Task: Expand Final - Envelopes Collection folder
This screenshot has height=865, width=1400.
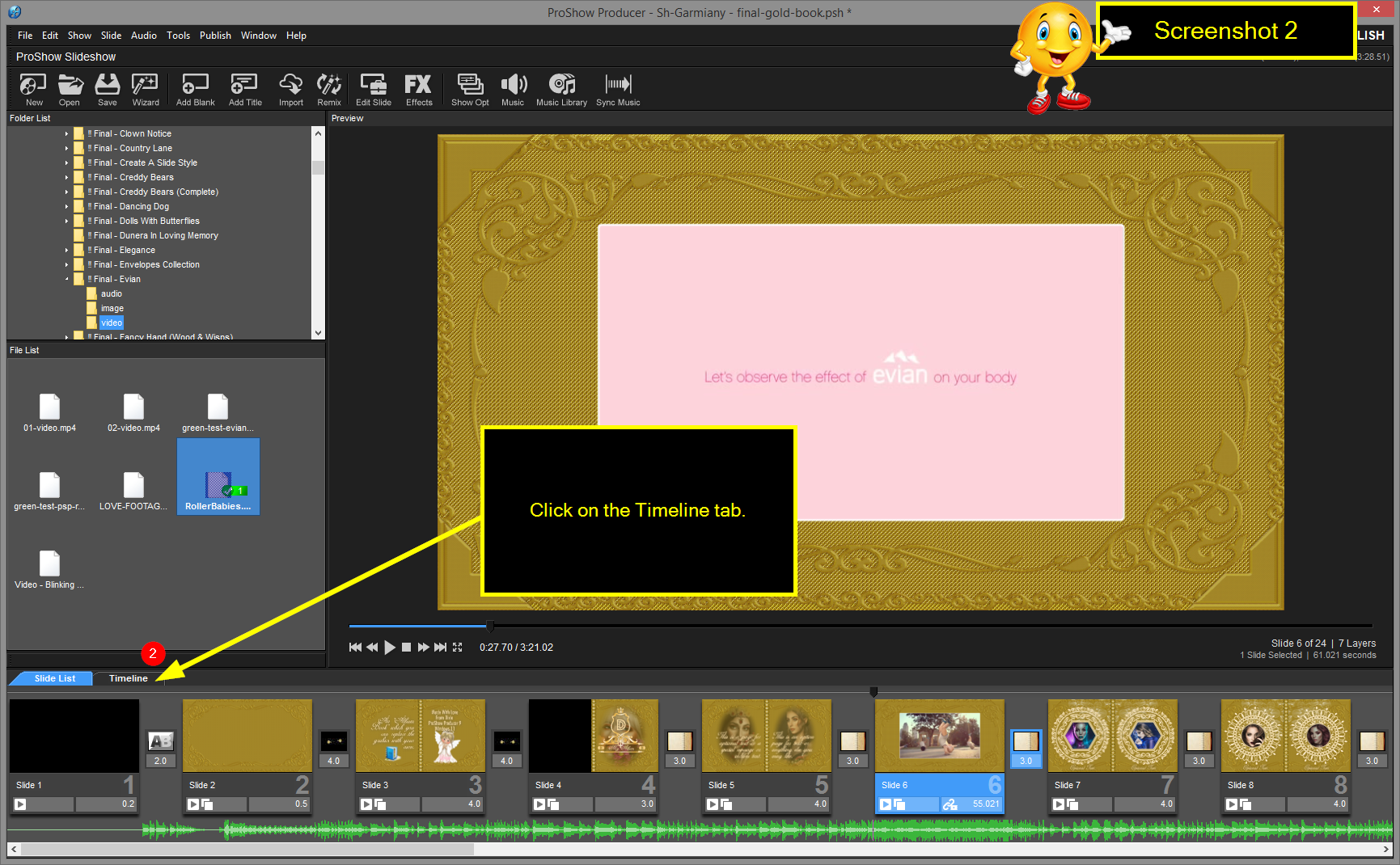Action: (x=67, y=265)
